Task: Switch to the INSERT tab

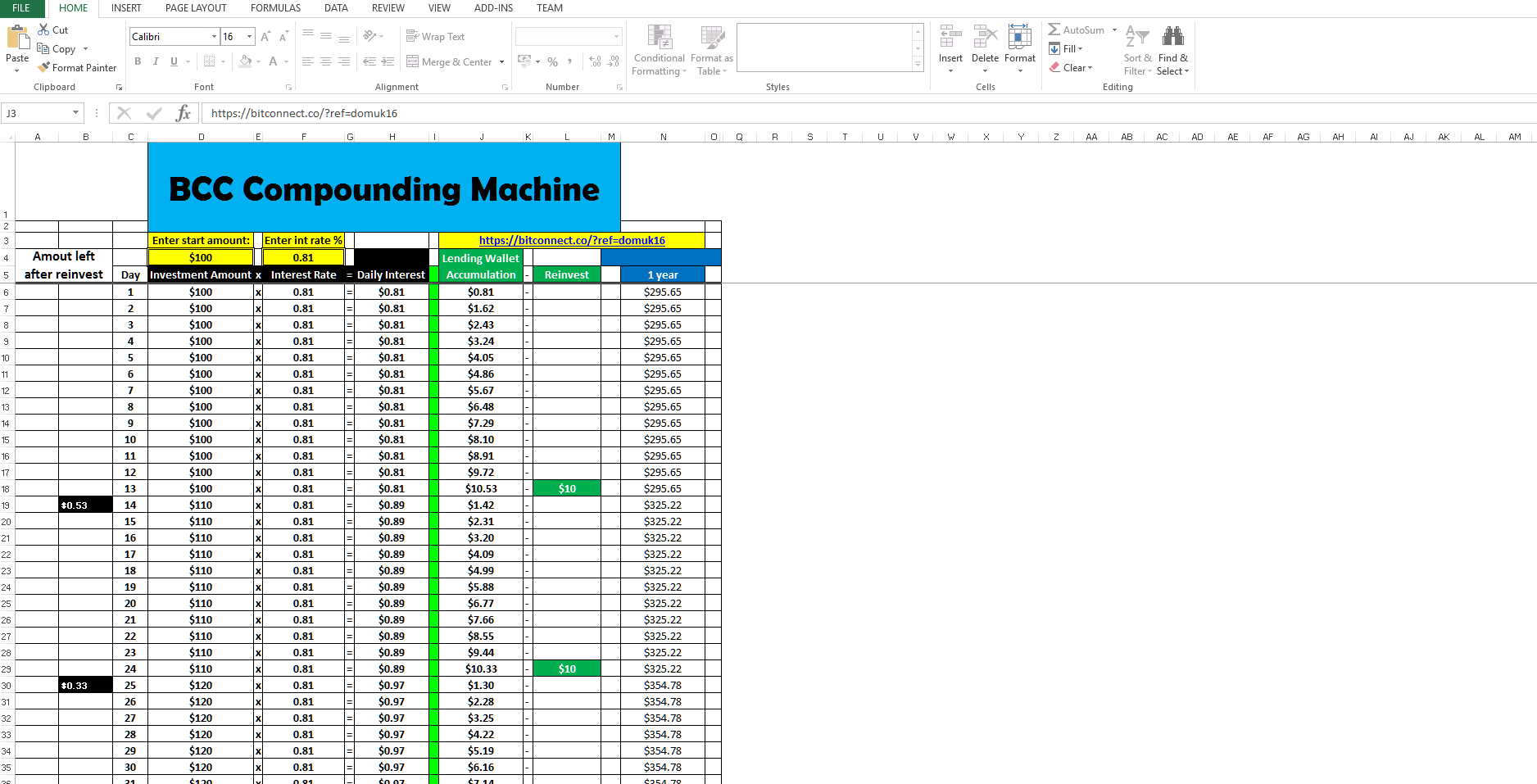Action: pos(126,8)
